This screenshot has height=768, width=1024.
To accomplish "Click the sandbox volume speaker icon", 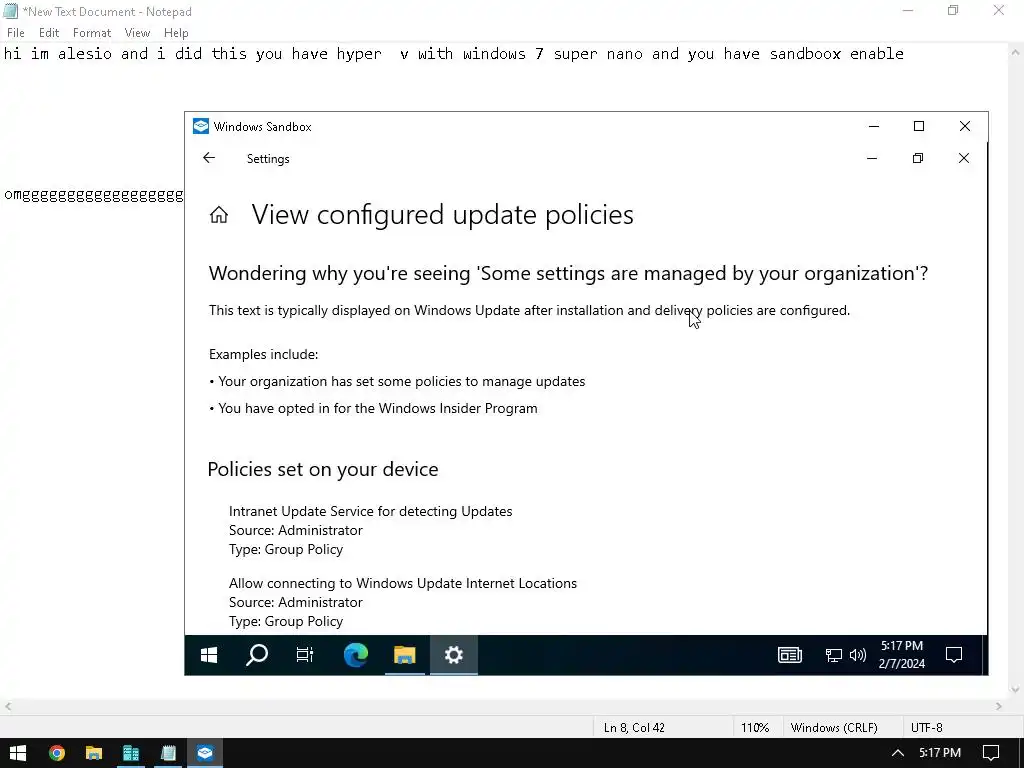I will (x=857, y=655).
